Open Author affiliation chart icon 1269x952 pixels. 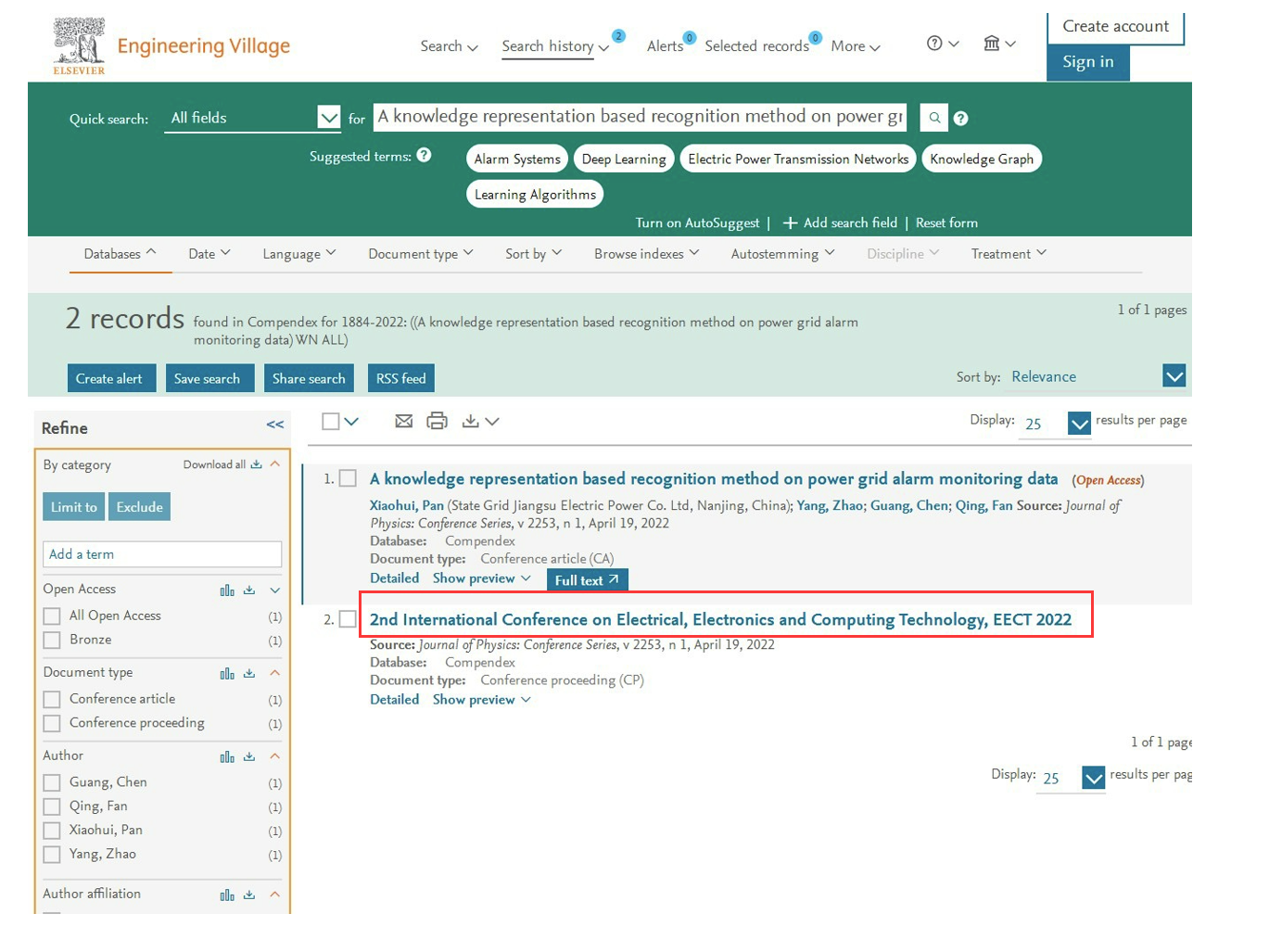tap(227, 895)
